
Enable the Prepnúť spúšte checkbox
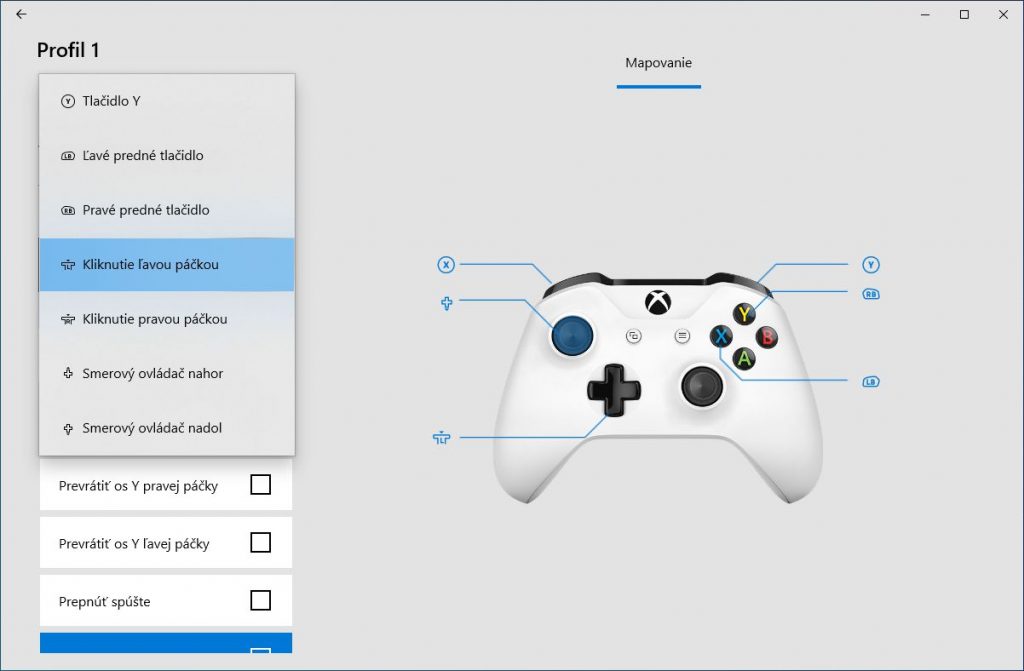(x=261, y=600)
